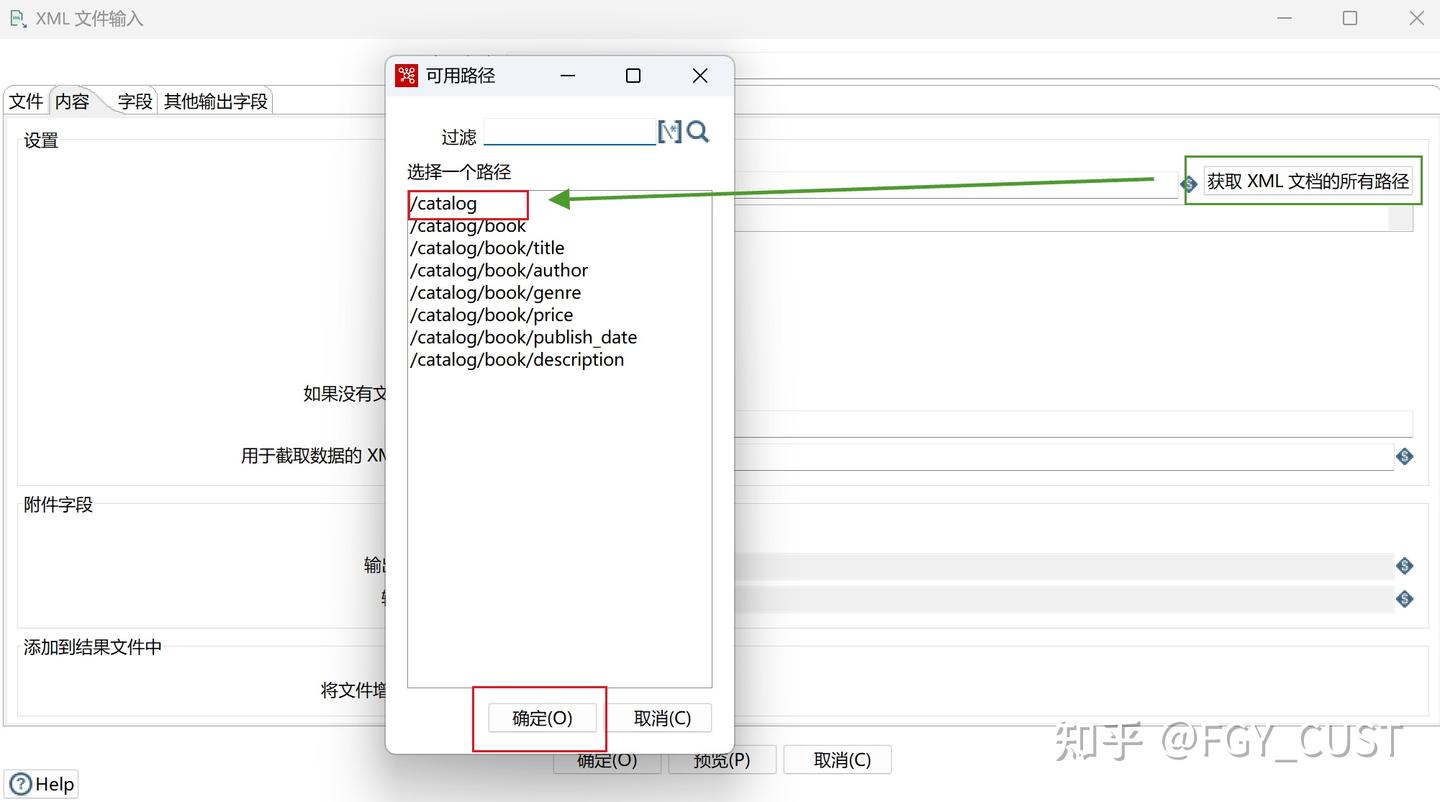This screenshot has height=802, width=1440.
Task: Select the /catalog/book/publish_date path
Action: (523, 337)
